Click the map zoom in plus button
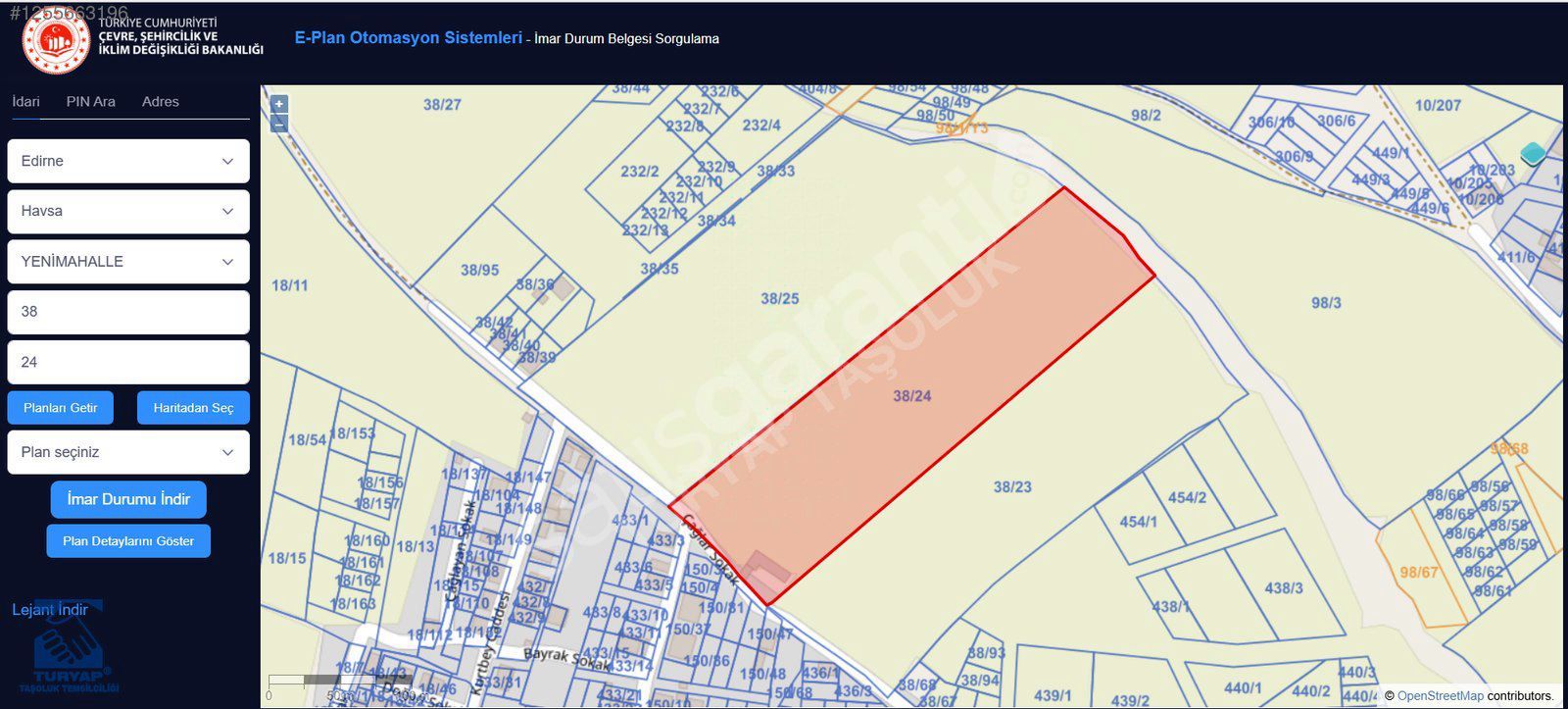Viewport: 1568px width, 709px height. coord(279,104)
